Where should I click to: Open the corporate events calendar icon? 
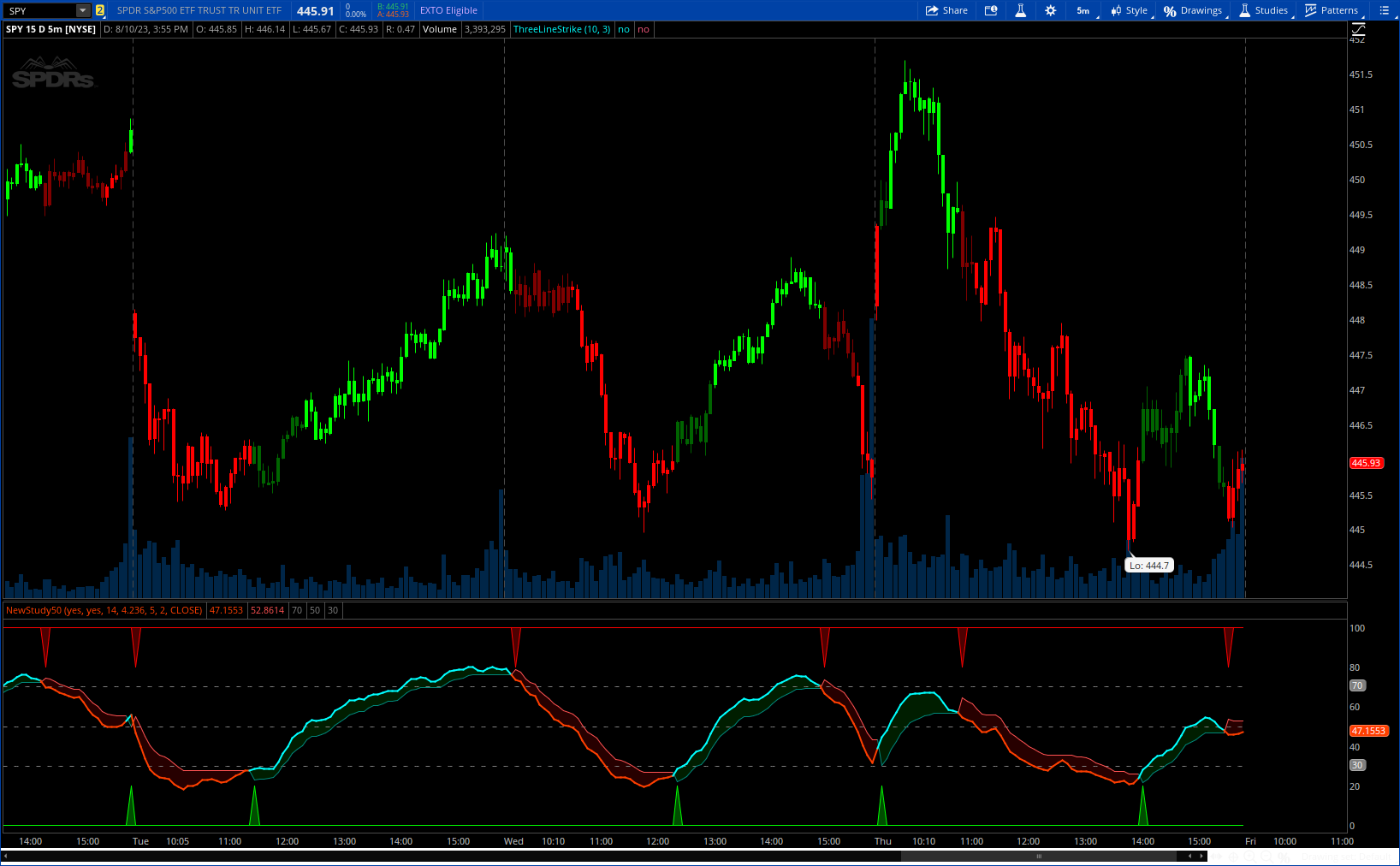[x=991, y=10]
